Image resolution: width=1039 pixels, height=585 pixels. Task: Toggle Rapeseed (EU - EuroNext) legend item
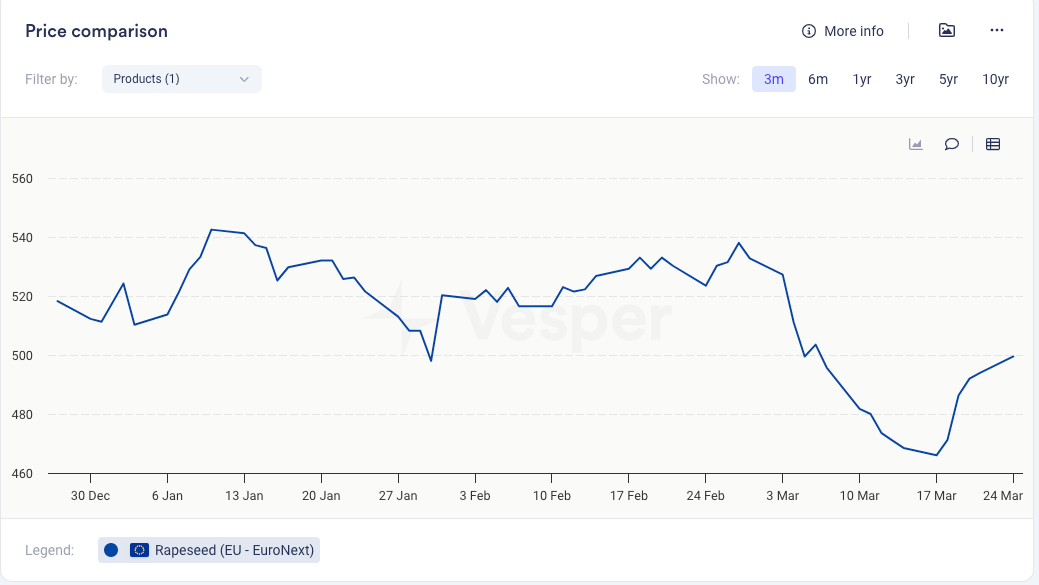234,549
